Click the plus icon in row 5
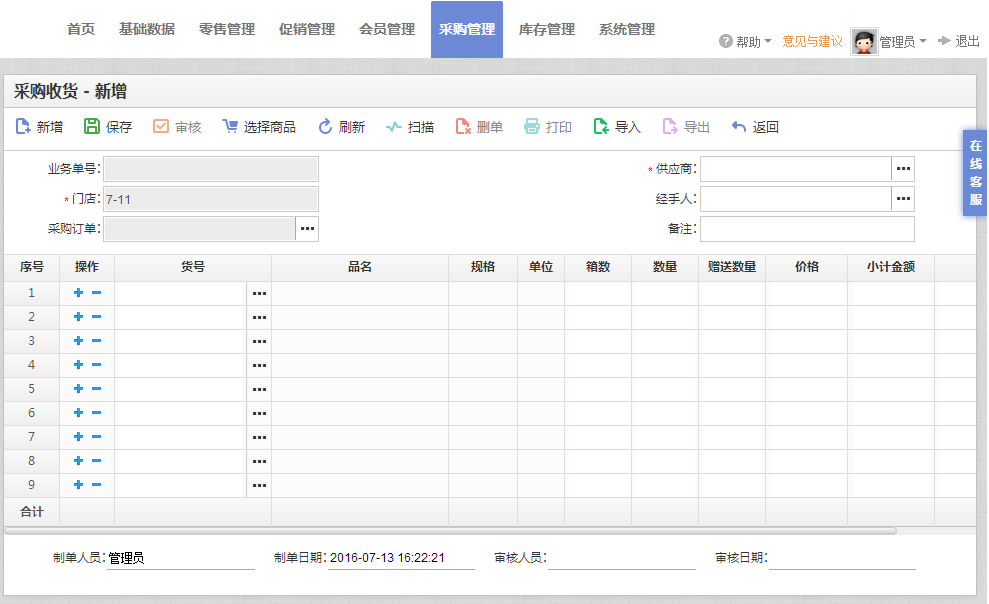Image resolution: width=989 pixels, height=604 pixels. point(78,388)
